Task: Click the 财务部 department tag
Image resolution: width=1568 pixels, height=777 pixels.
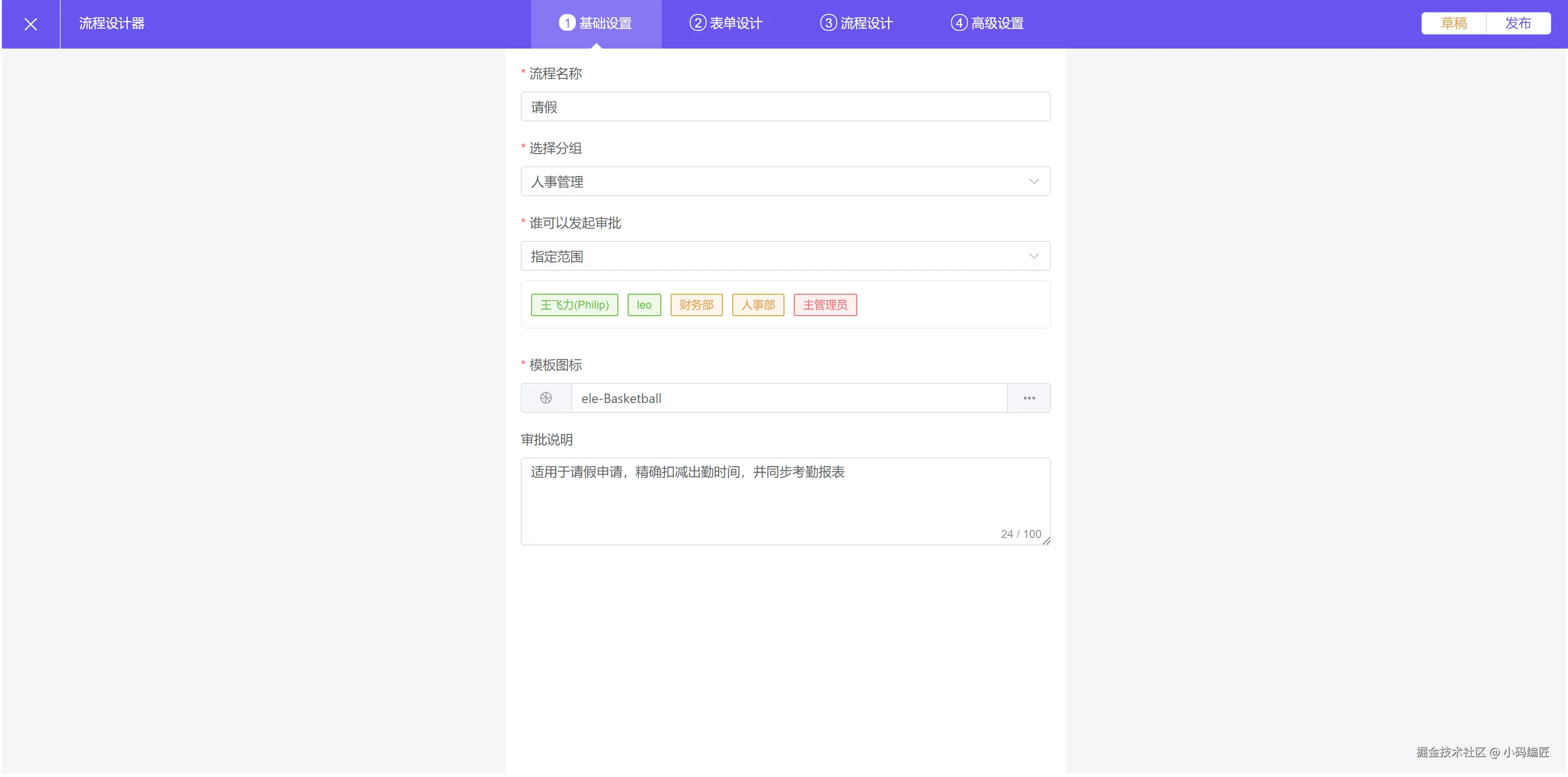Action: click(x=696, y=305)
